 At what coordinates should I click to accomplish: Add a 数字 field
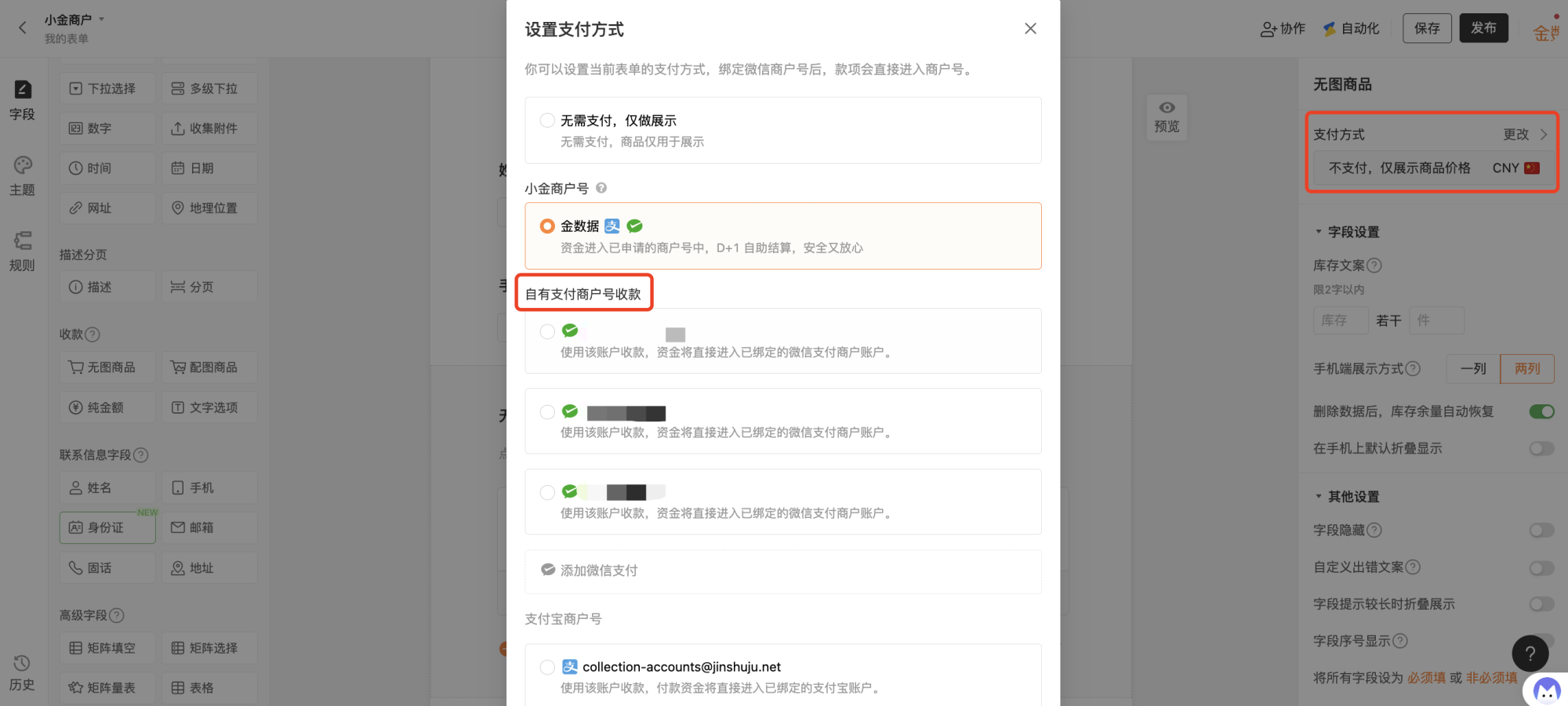[x=107, y=129]
